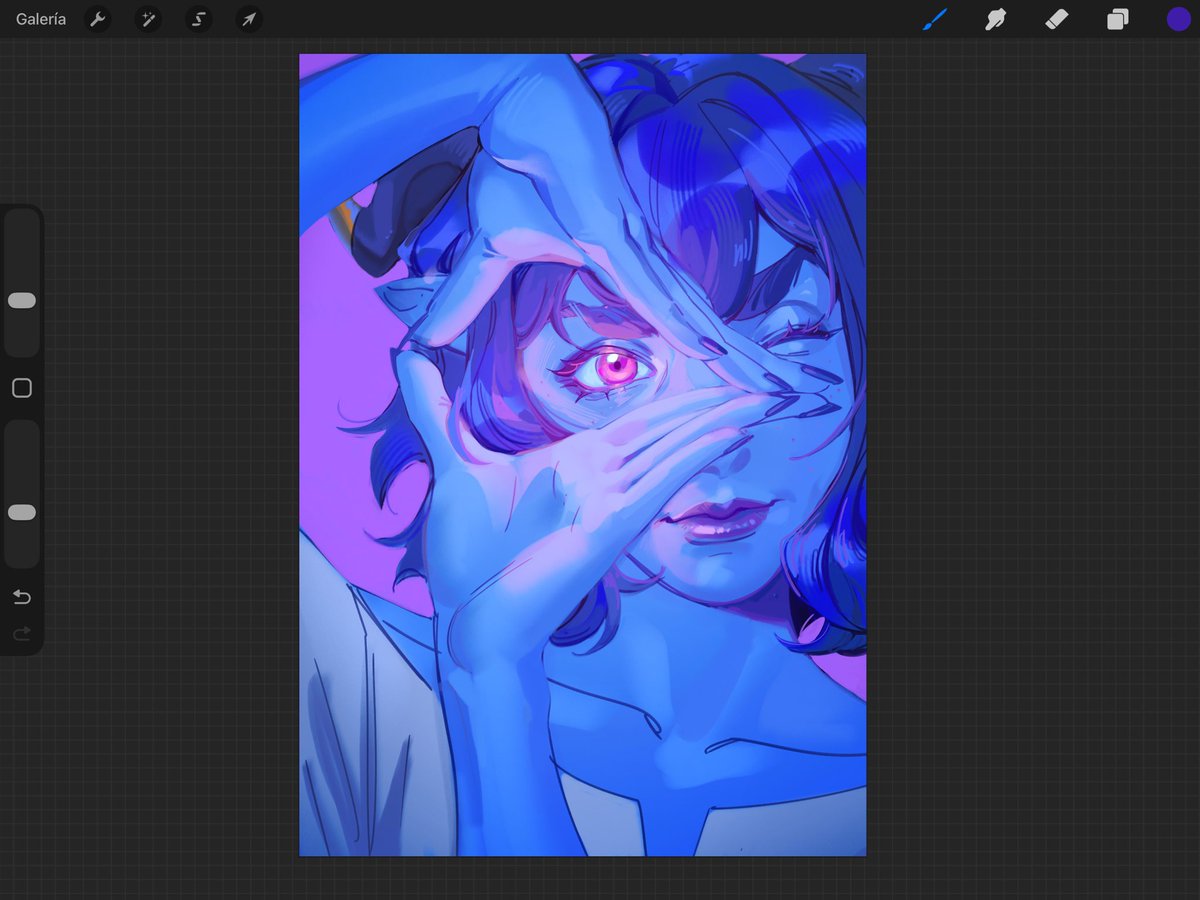Select the Smudge tool
Screen dimensions: 1200x900
point(995,18)
